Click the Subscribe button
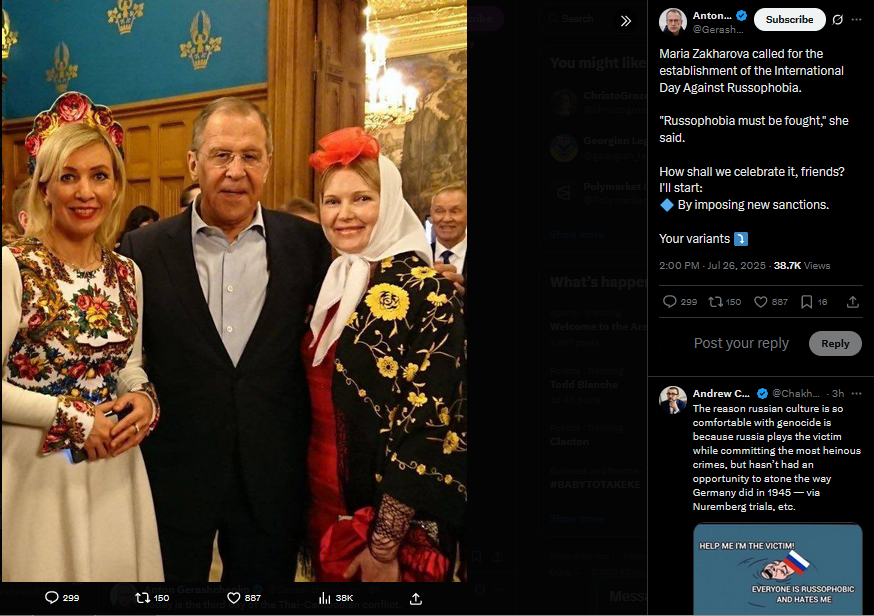This screenshot has width=874, height=616. coord(789,20)
